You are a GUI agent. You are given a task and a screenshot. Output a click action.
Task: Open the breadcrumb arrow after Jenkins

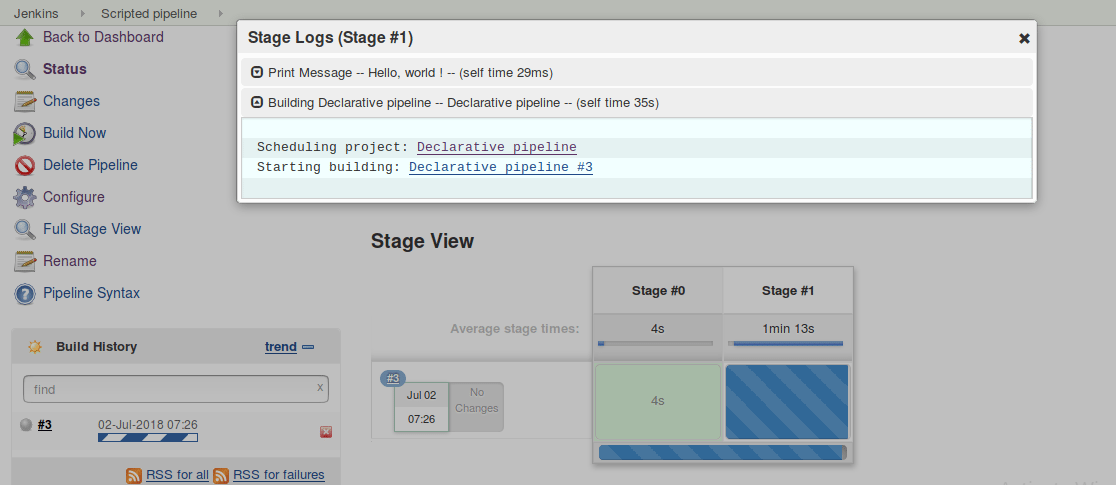81,14
